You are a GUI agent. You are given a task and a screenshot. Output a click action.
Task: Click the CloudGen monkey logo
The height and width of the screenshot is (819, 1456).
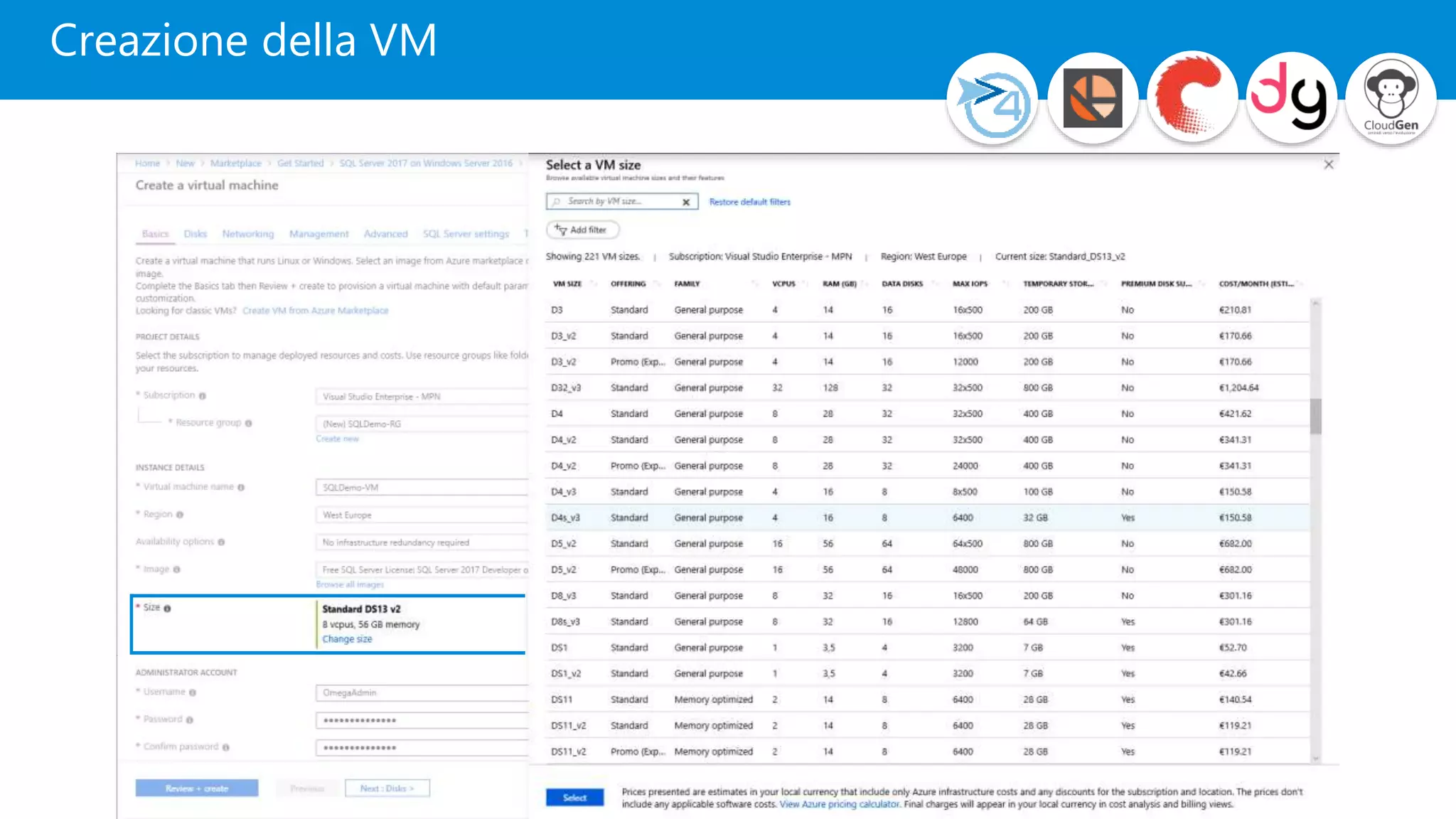(x=1391, y=99)
